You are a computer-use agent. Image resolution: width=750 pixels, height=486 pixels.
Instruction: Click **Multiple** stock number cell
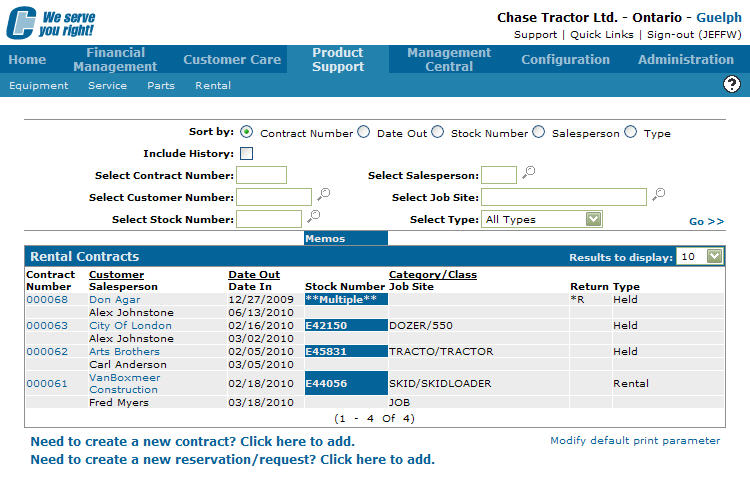pos(346,299)
